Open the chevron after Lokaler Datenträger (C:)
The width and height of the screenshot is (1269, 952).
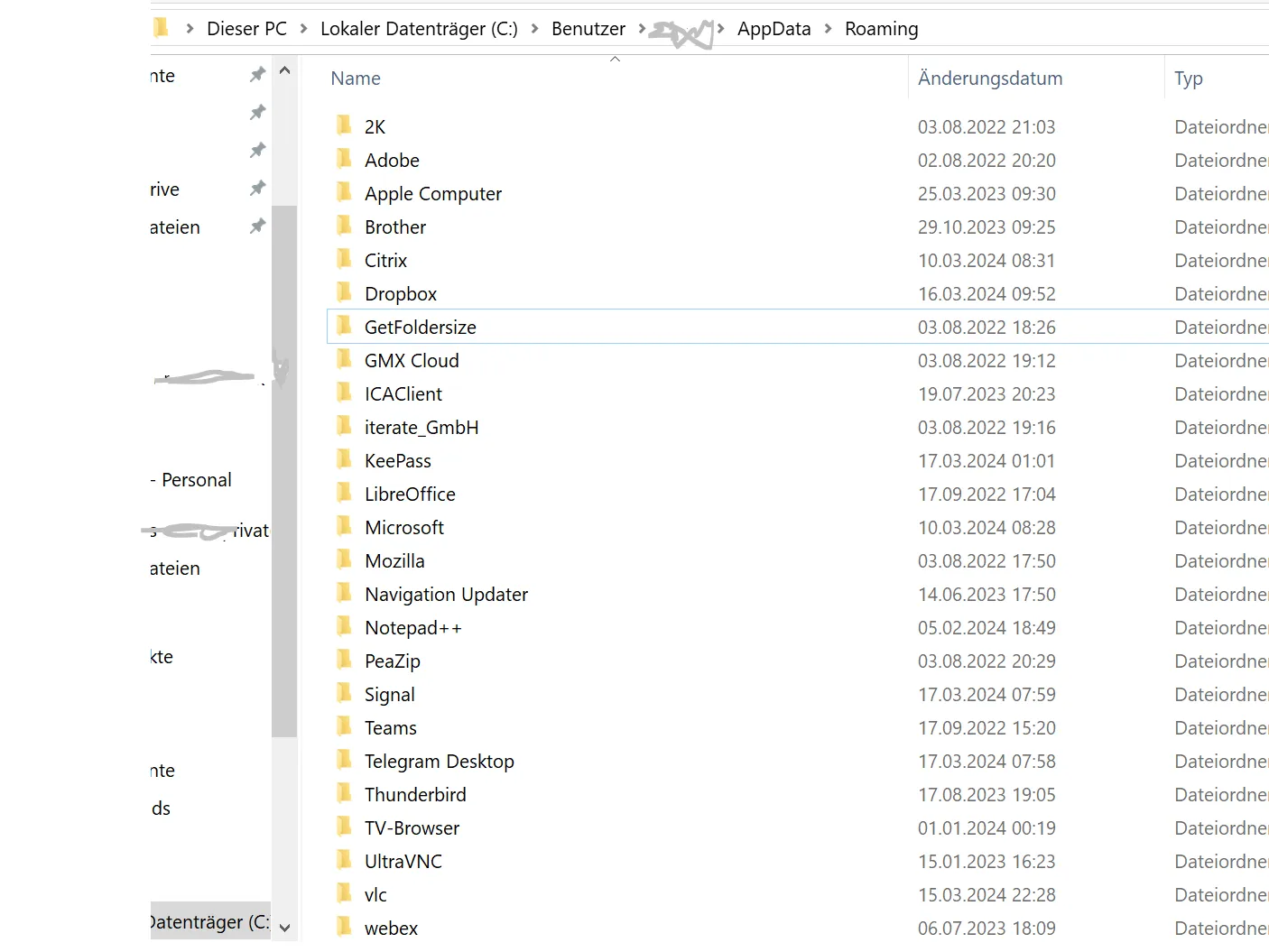pos(534,29)
